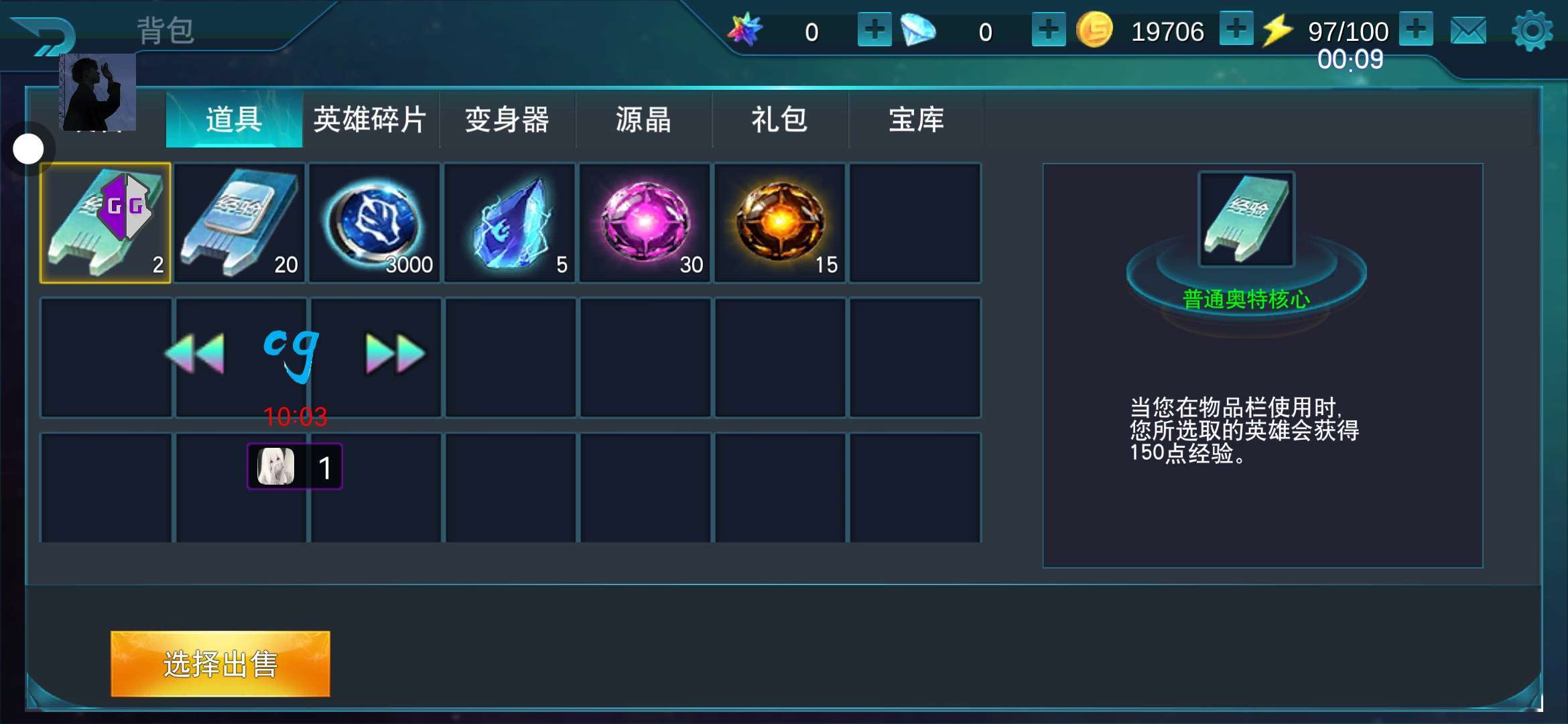The image size is (1568, 724).
Task: Select the orange orb item
Action: (x=780, y=223)
